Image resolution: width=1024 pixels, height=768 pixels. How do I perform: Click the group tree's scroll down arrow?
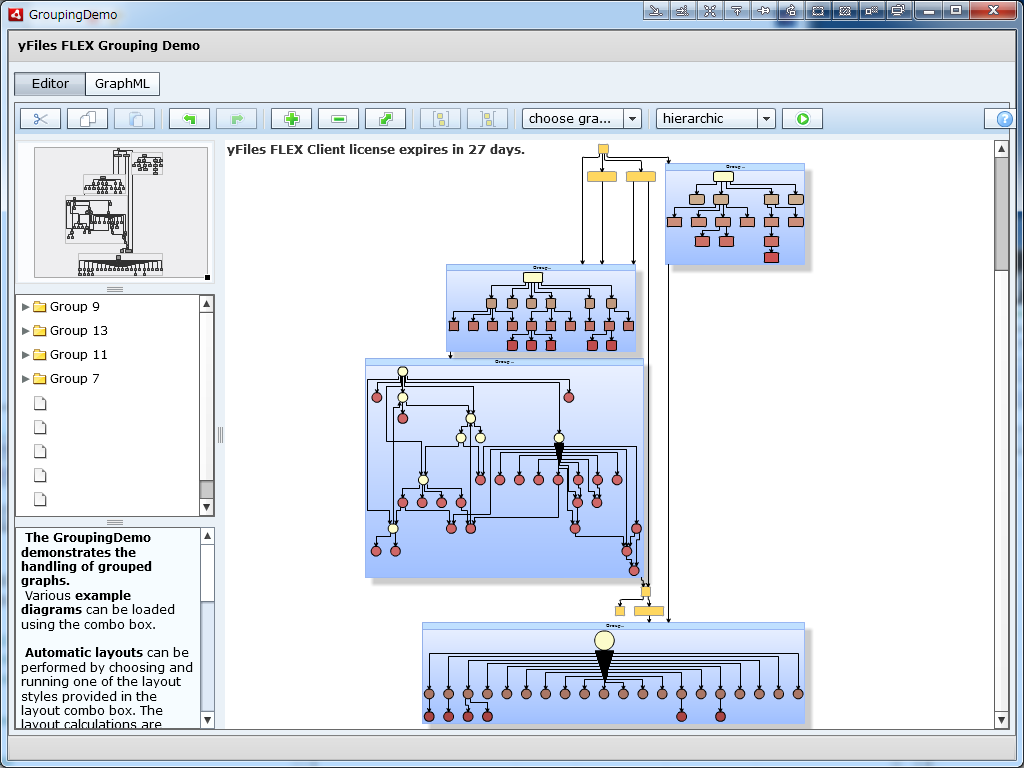[206, 507]
